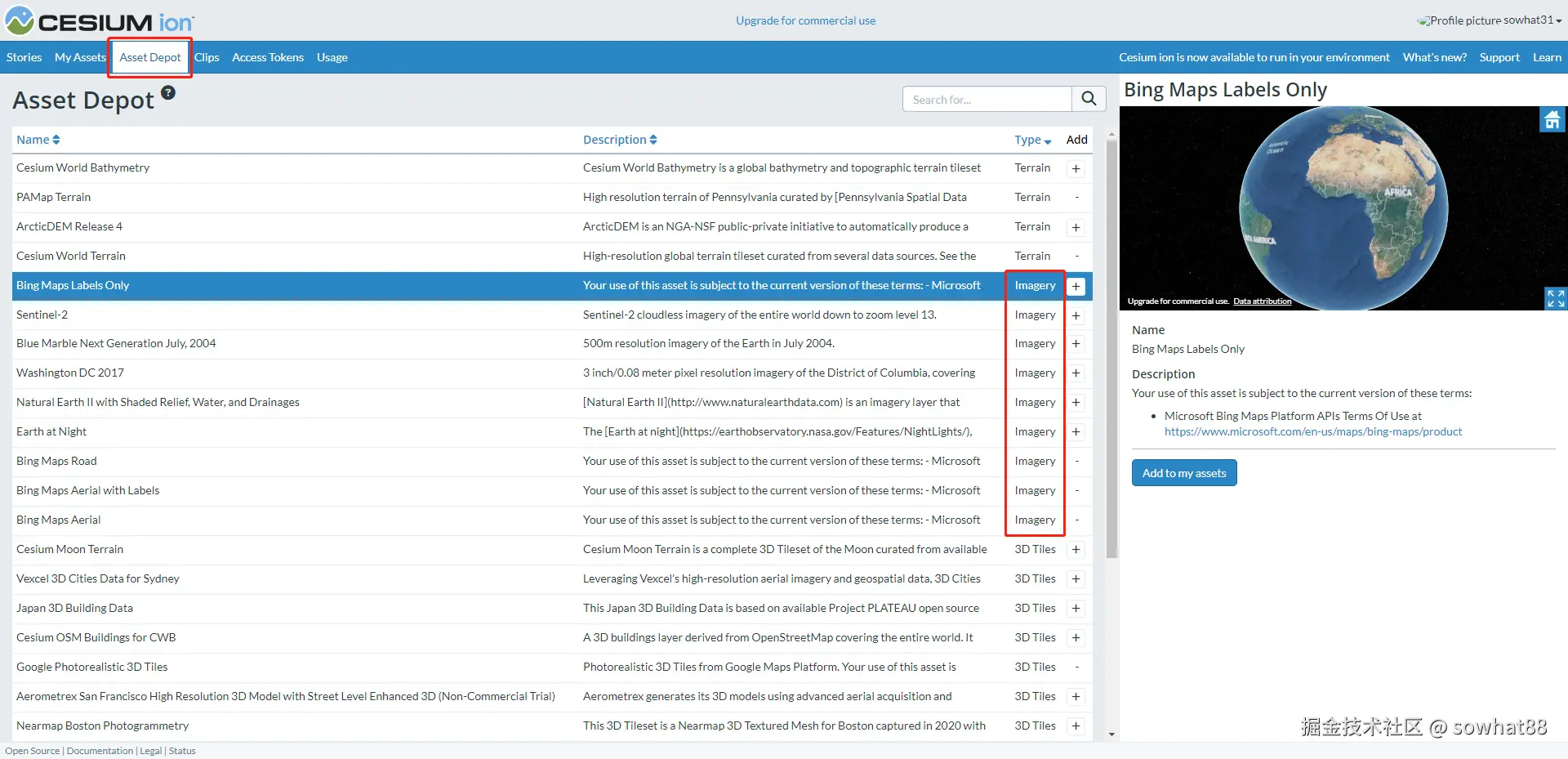Sort the table by the Type column

click(1033, 140)
